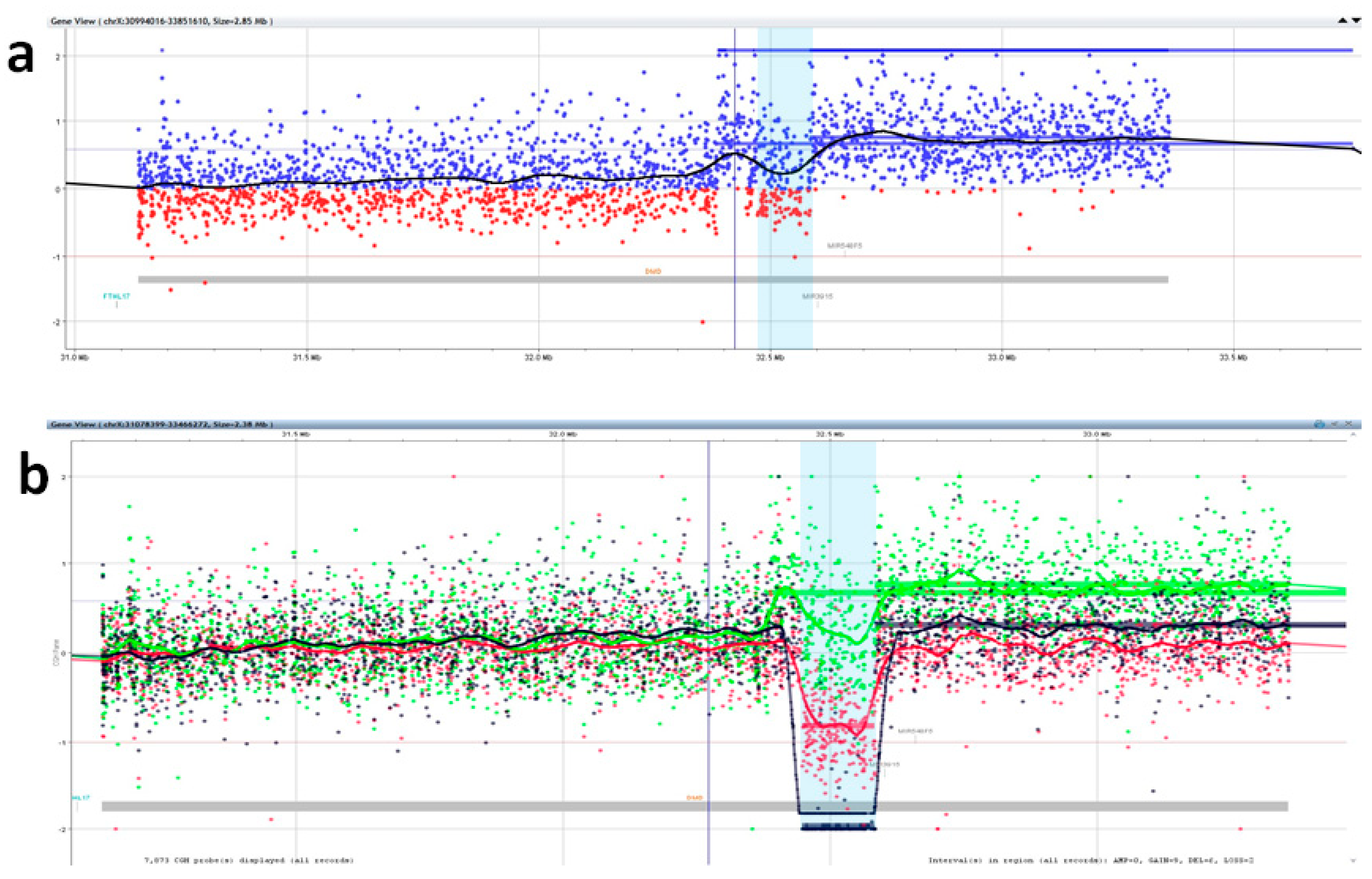Click panel a's Gene View title text

162,21
